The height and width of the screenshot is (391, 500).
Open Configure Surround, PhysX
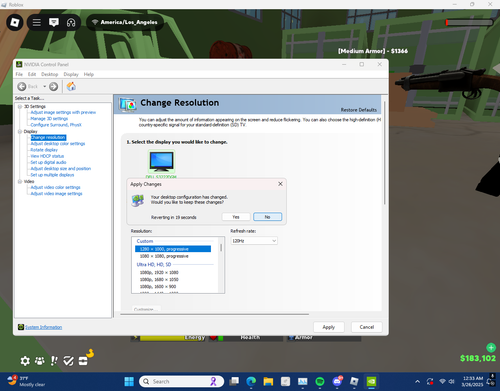(56, 125)
